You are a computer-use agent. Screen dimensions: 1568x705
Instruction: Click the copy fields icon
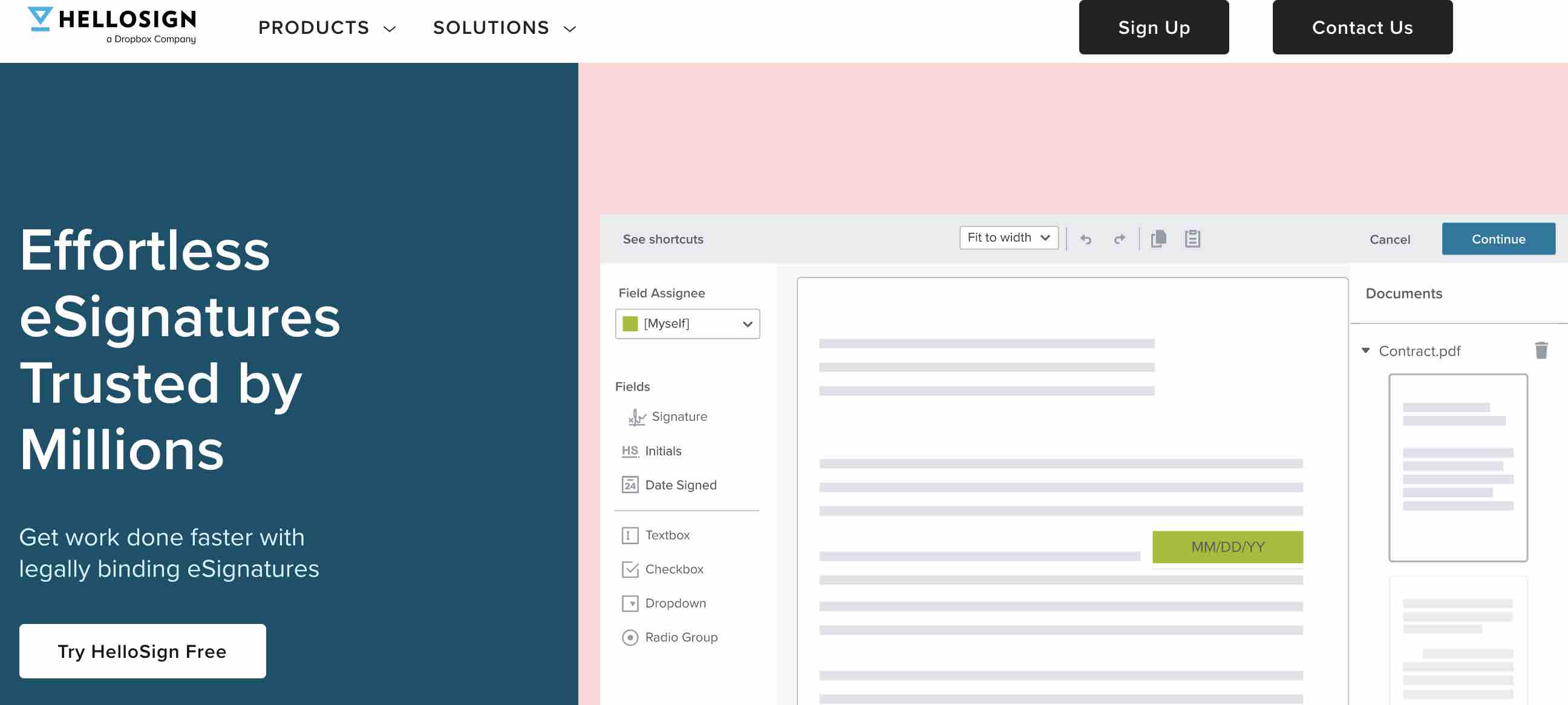tap(1158, 238)
